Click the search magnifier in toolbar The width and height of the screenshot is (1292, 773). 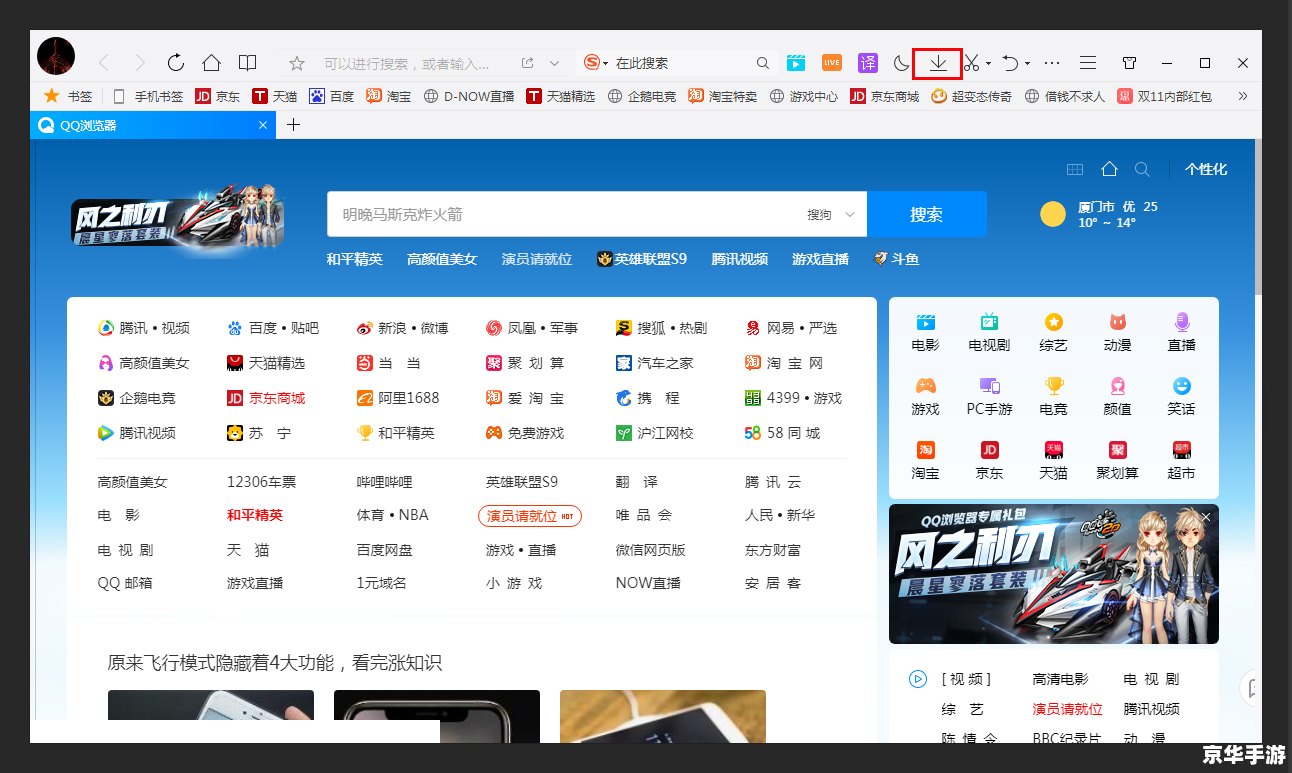762,63
